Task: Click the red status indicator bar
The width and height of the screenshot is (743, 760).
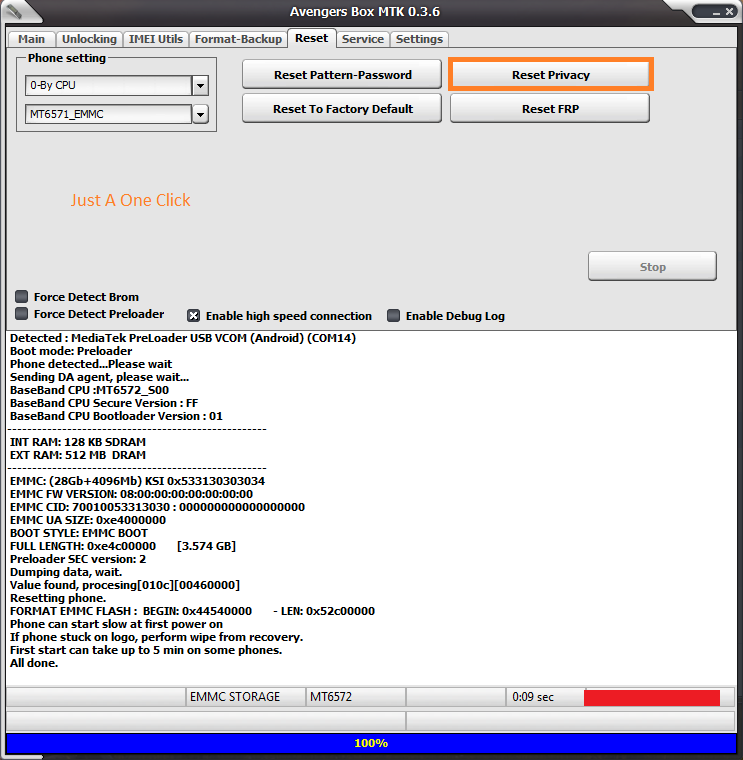Action: point(652,697)
